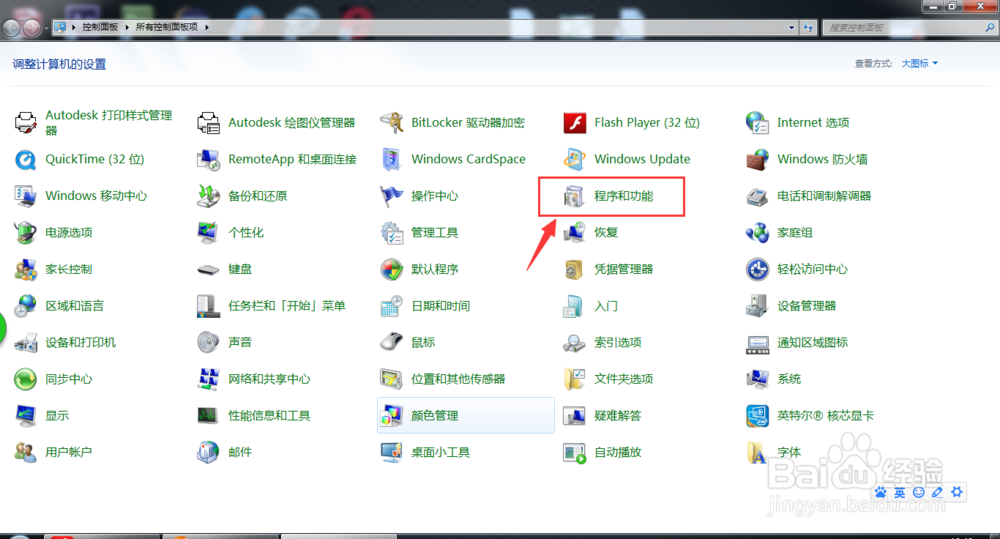Viewport: 1000px width, 539px height.
Task: Open 区域和语言 globe icon
Action: point(26,306)
